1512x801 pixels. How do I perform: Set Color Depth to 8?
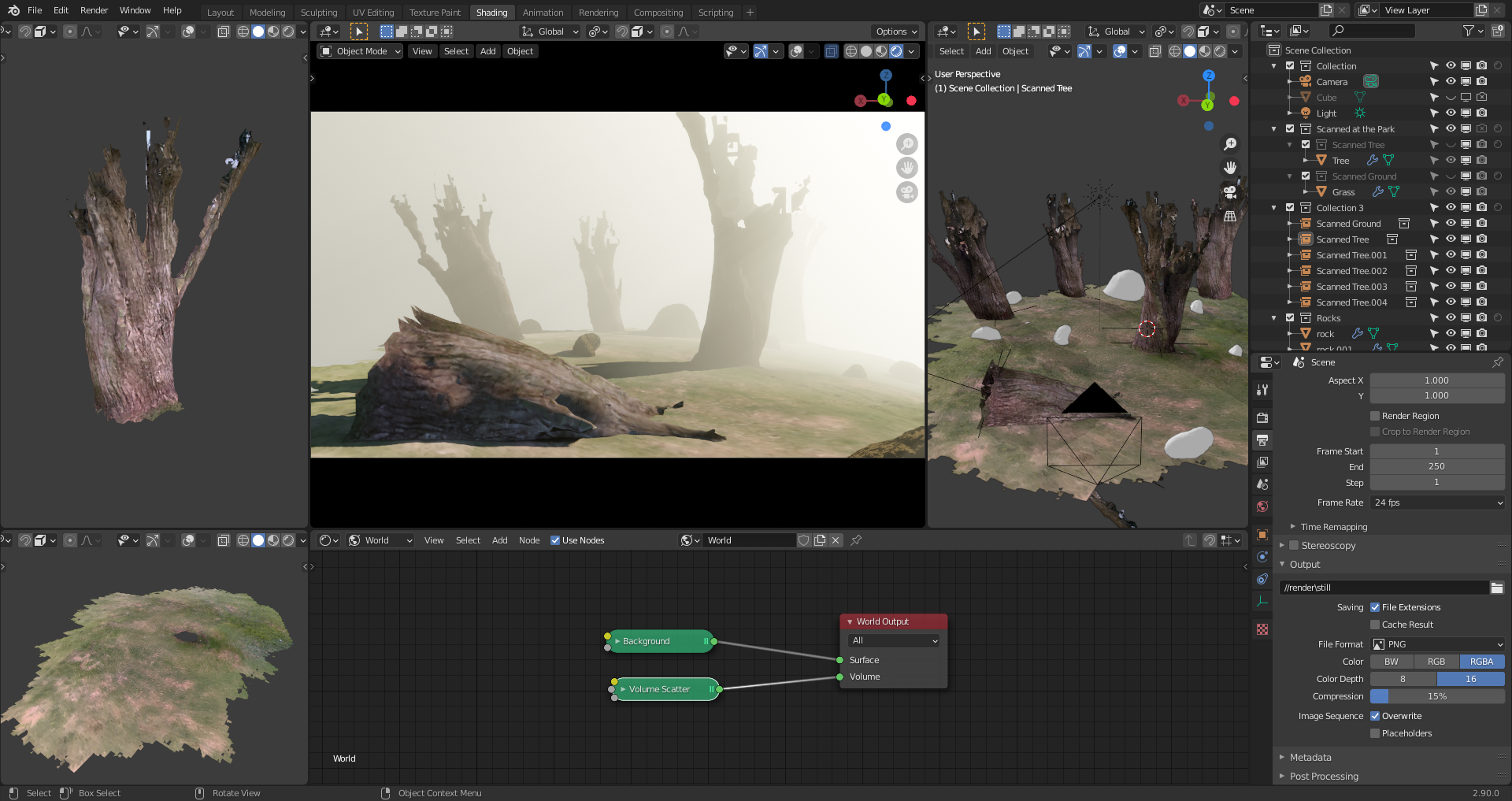point(1403,679)
